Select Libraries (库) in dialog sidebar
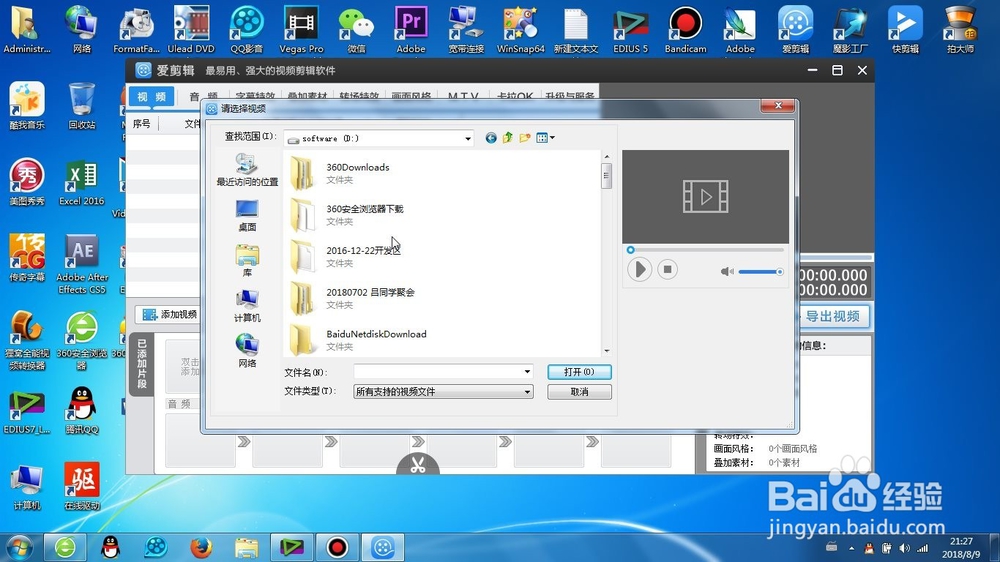Screen dimensions: 1000x562 coord(247,261)
